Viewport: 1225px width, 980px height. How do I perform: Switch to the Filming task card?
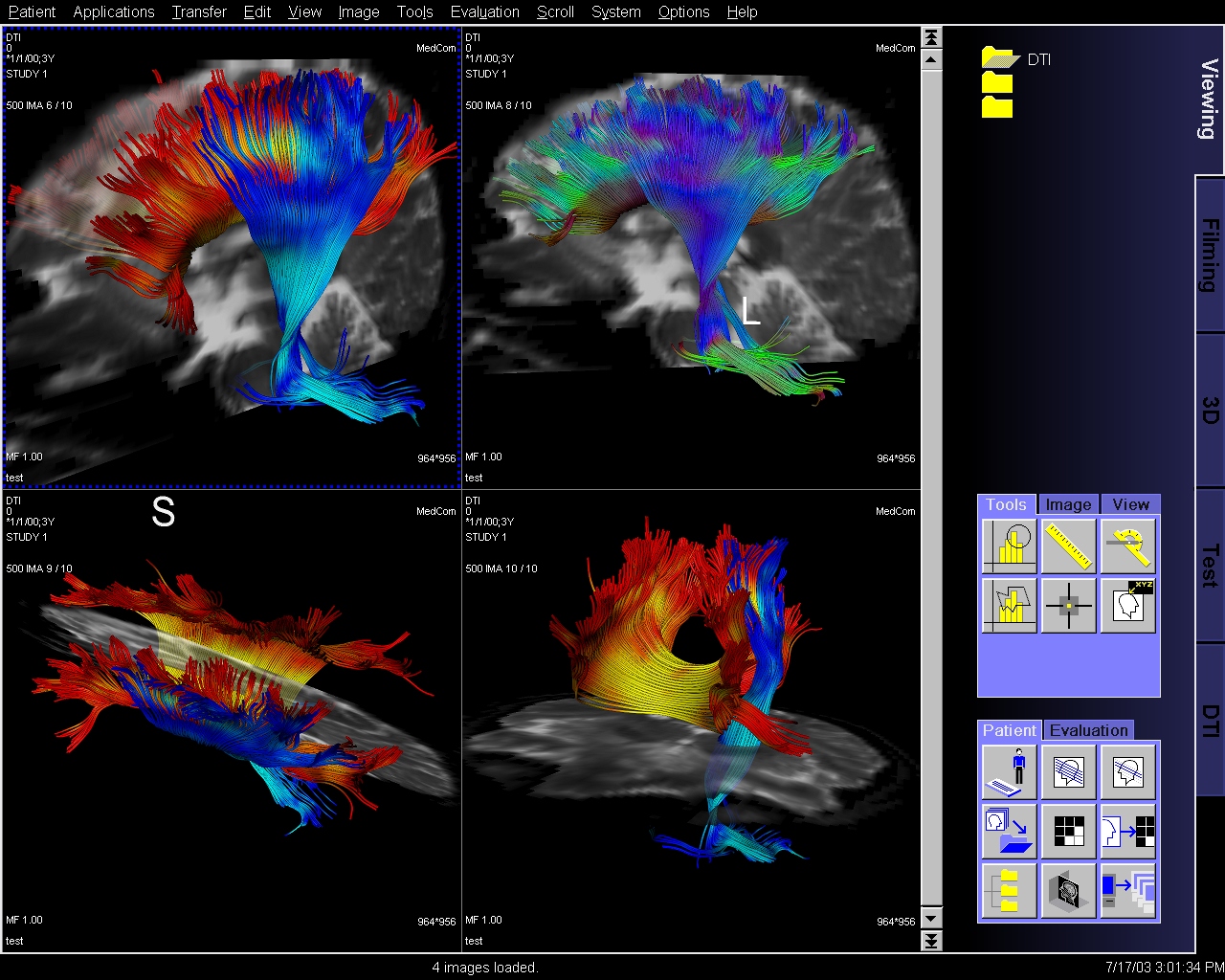pos(1210,255)
